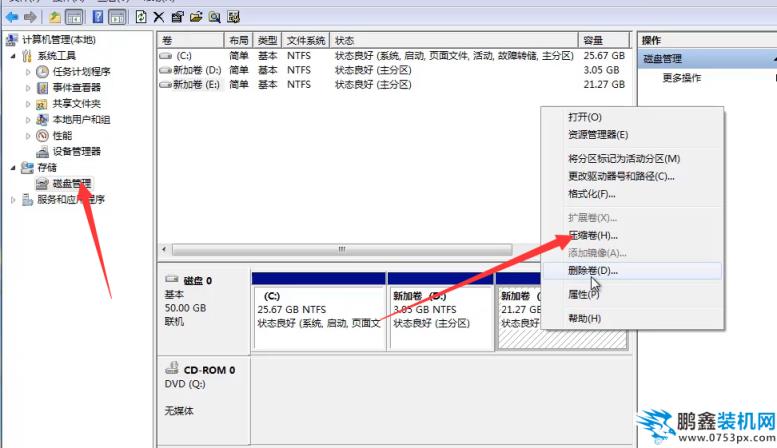Expand the 性能 node arrow
The image size is (777, 448).
(28, 135)
